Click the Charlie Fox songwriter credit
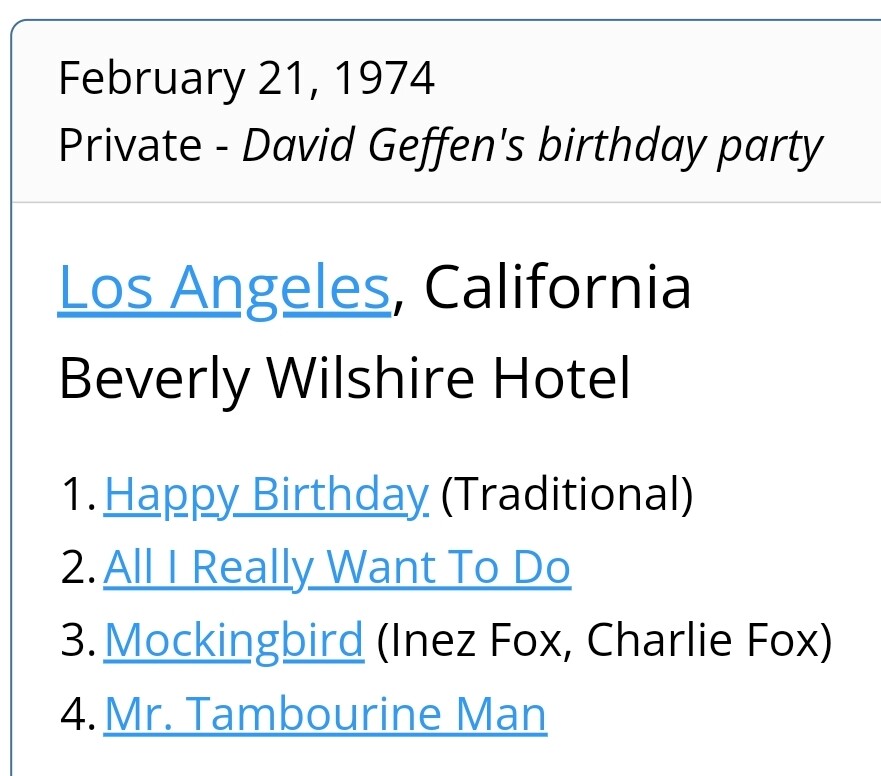The image size is (881, 776). 703,639
